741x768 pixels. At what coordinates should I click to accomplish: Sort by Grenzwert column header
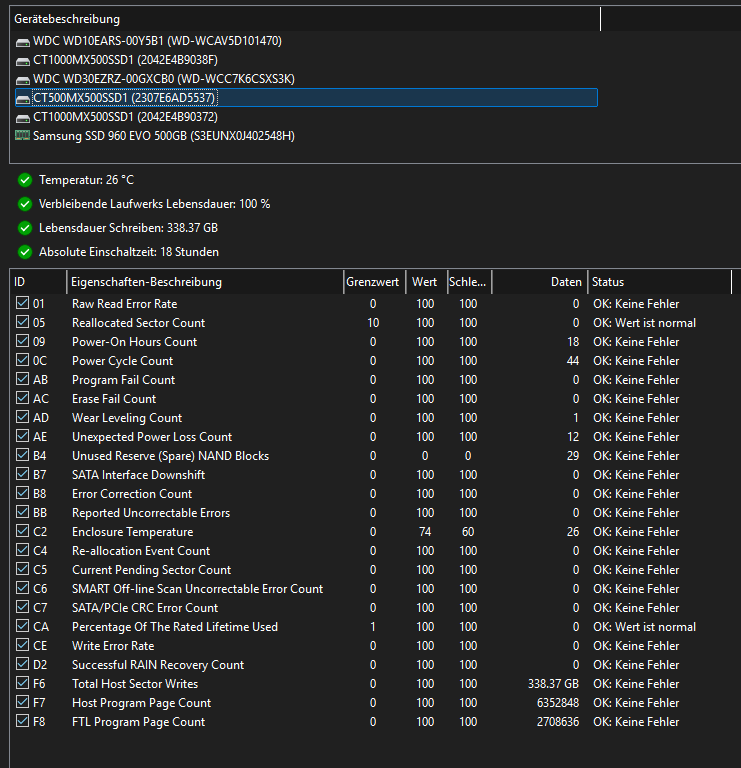pyautogui.click(x=374, y=282)
